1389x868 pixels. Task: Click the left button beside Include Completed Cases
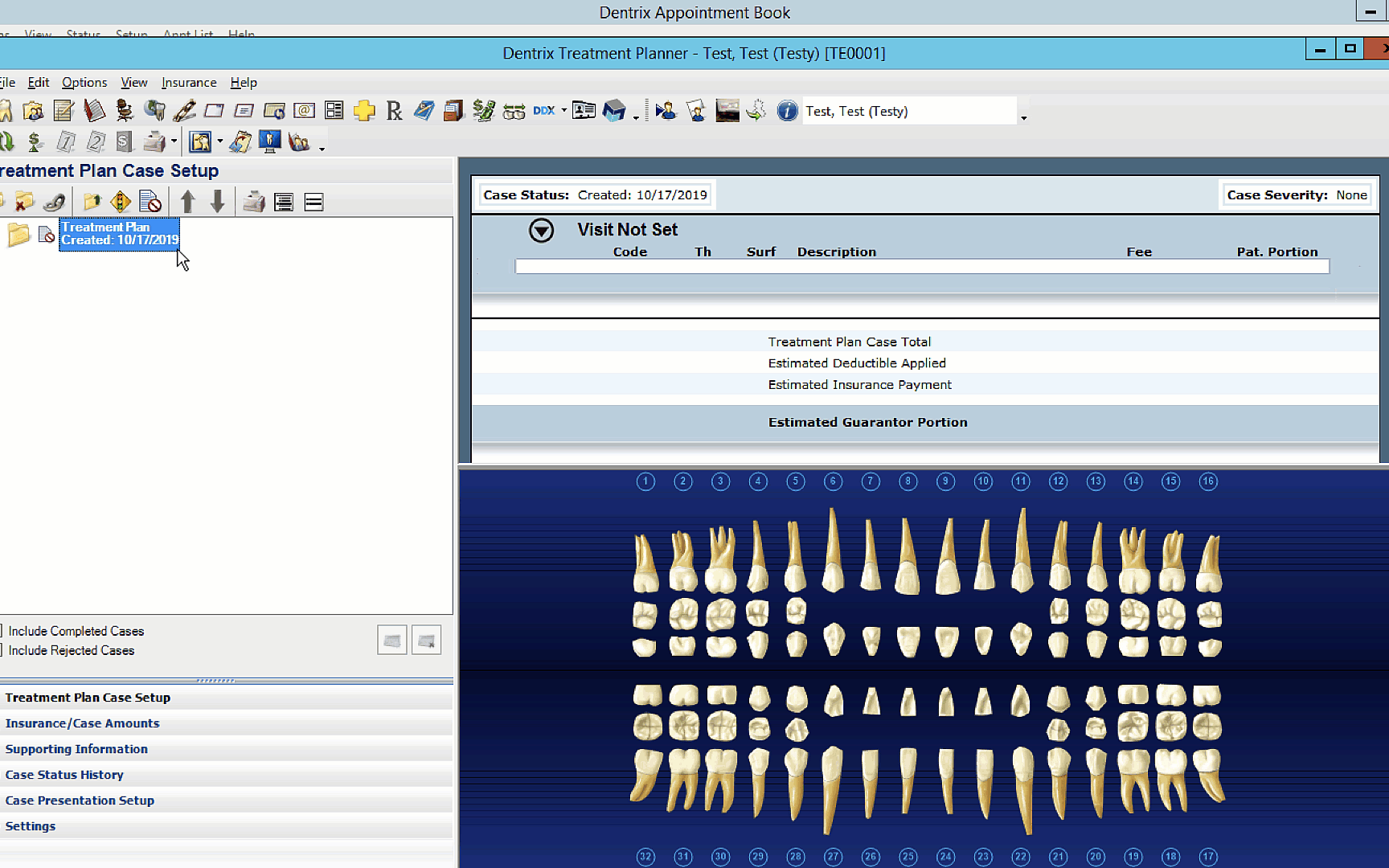point(392,641)
